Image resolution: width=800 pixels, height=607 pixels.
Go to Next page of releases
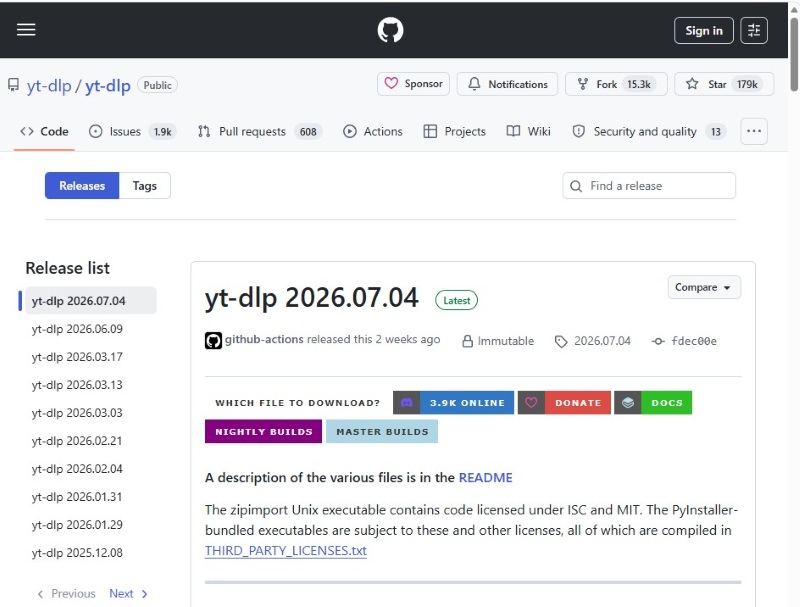pyautogui.click(x=129, y=594)
